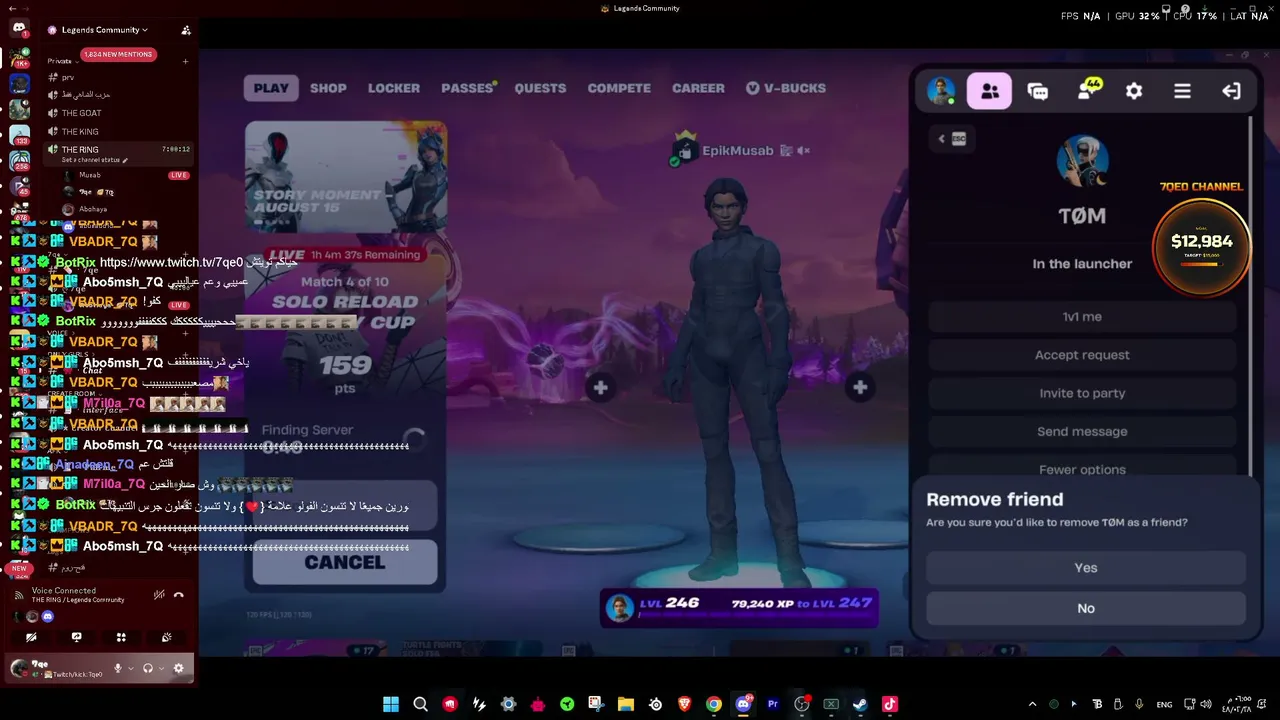
Task: Click the invite members icon beside Legends Community
Action: coord(186,30)
